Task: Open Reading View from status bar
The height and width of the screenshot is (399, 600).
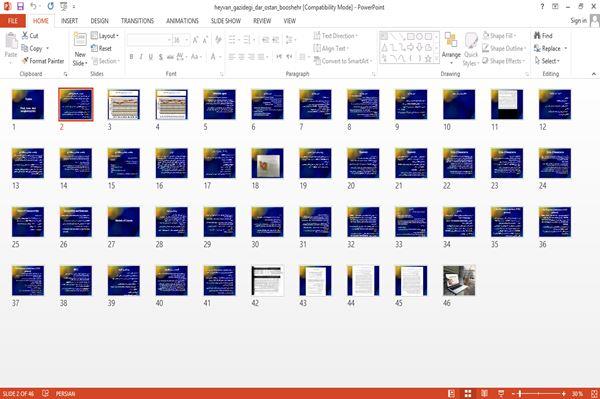Action: point(484,394)
